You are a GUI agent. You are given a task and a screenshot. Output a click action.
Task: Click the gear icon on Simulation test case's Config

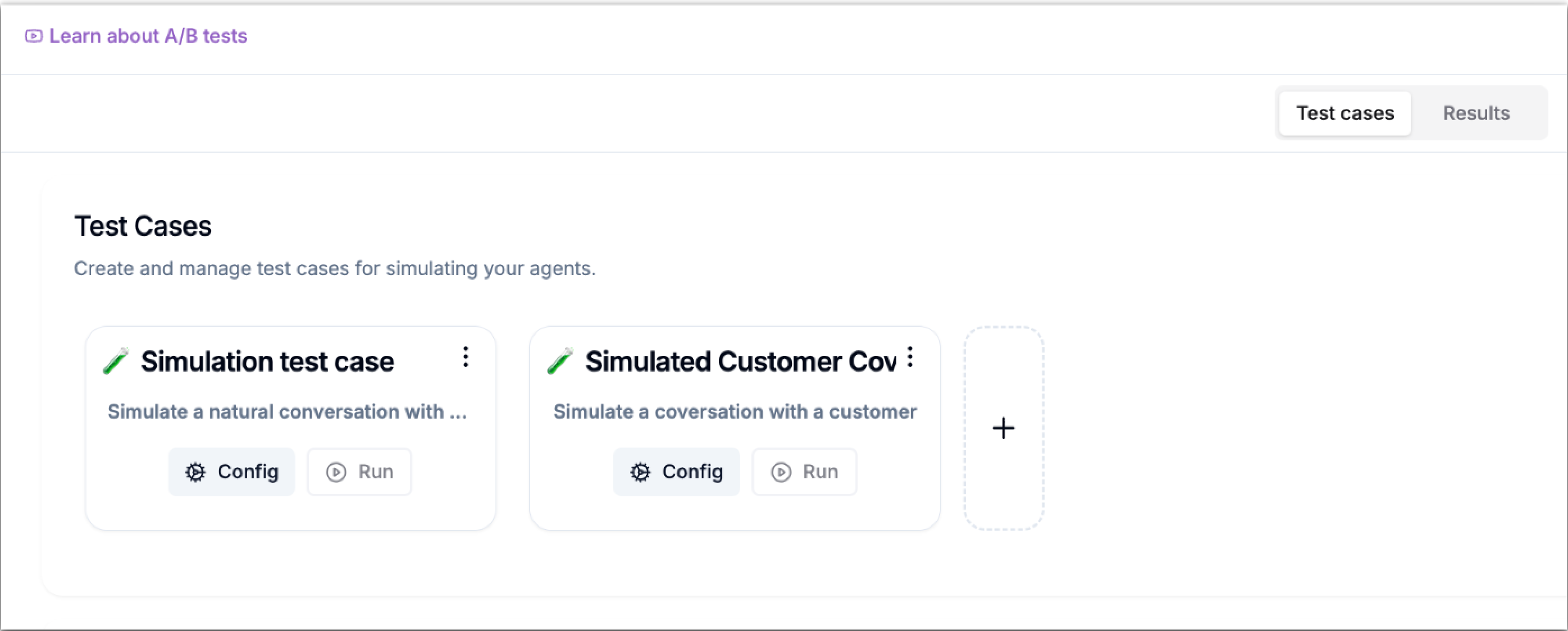click(x=195, y=472)
